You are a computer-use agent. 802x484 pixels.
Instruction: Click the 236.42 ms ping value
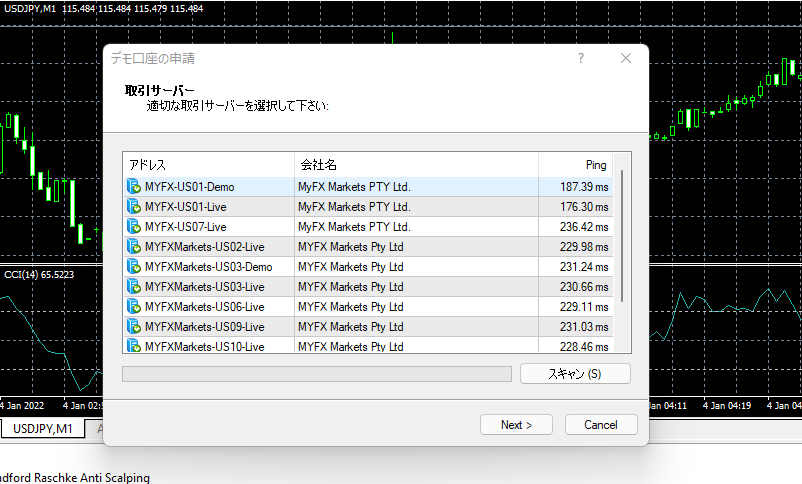coord(584,227)
